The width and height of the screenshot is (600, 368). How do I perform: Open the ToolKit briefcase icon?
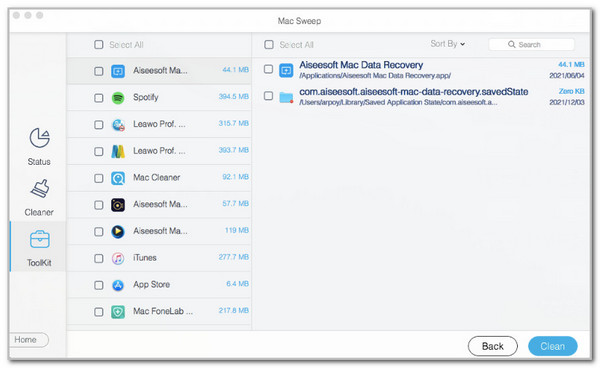point(39,239)
